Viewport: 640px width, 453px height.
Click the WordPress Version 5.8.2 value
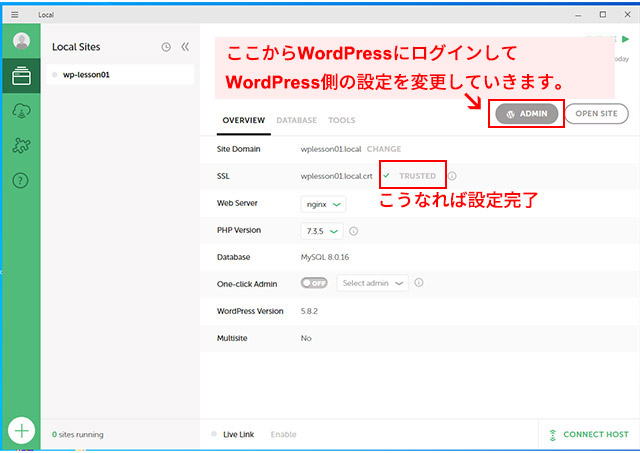point(309,311)
